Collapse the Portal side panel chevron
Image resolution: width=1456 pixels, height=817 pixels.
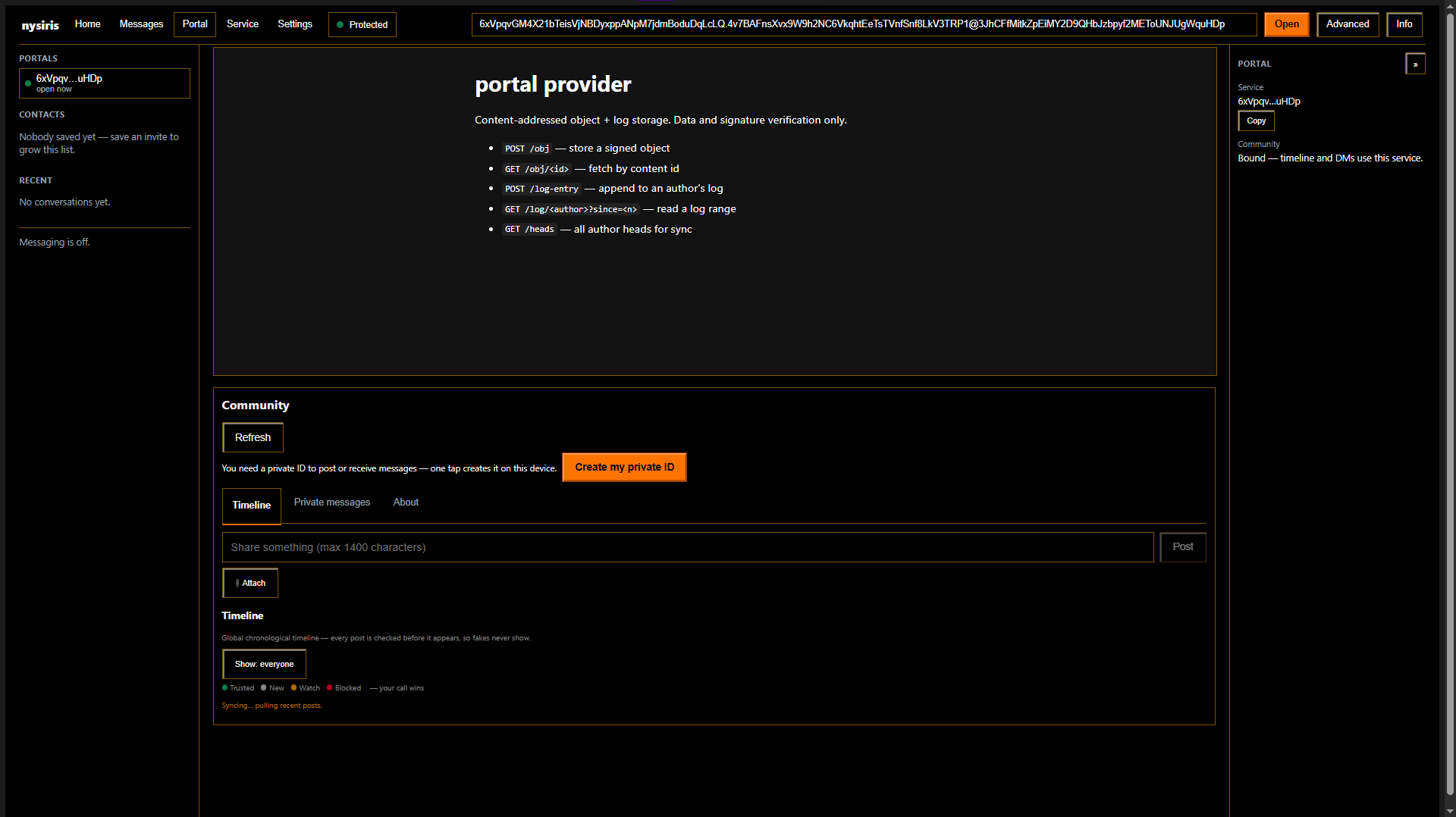1415,64
